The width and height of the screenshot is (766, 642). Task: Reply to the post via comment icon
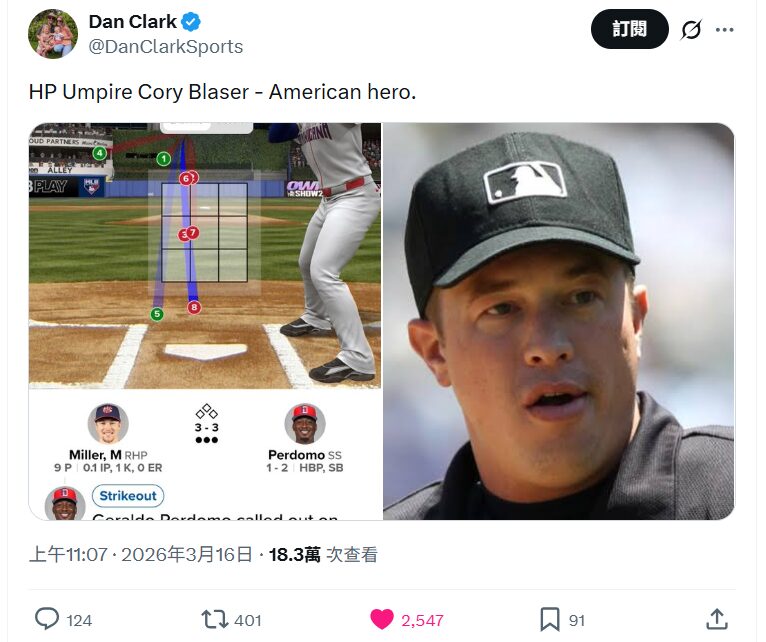pyautogui.click(x=47, y=619)
